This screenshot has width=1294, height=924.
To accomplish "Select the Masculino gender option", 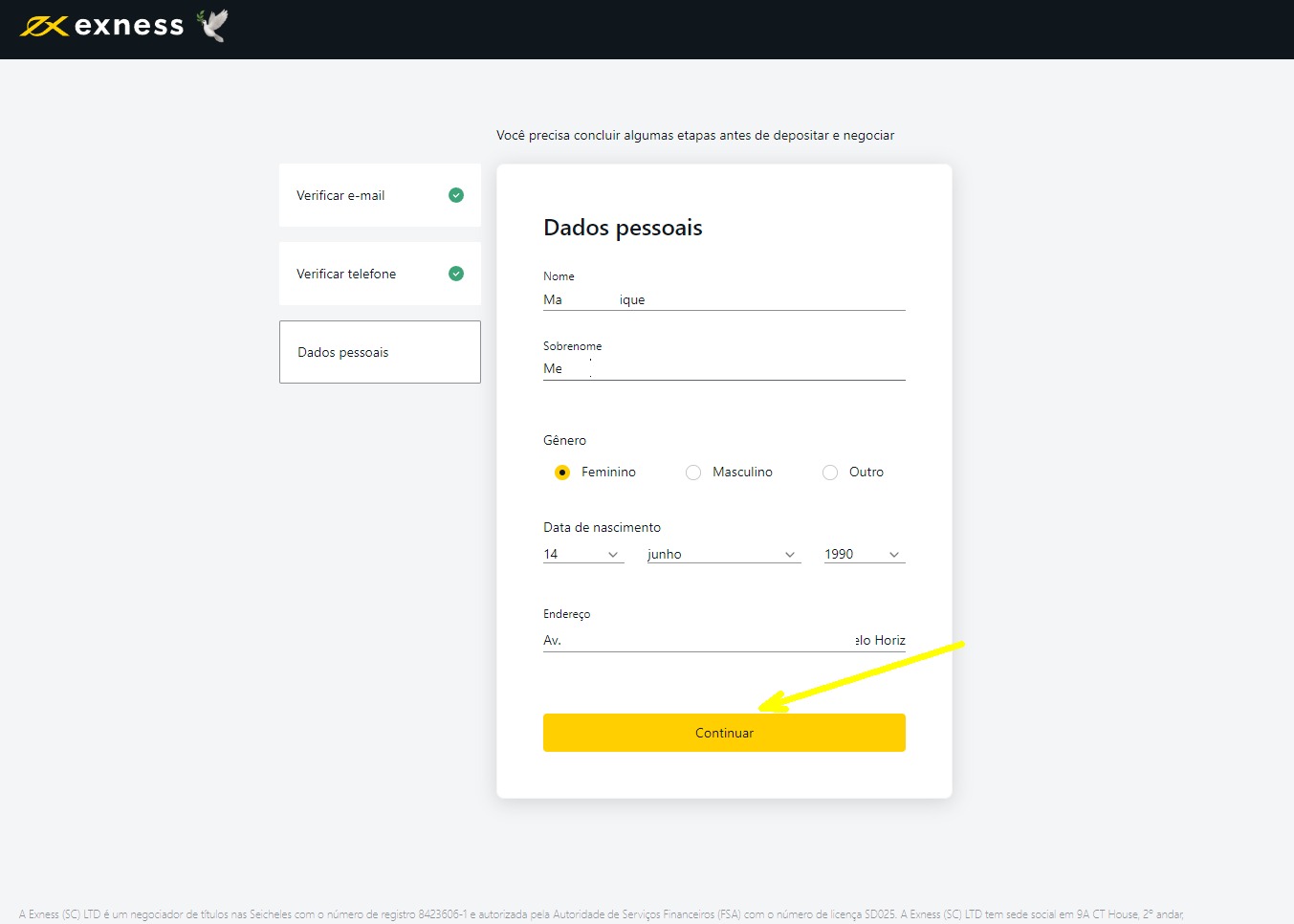I will (692, 472).
